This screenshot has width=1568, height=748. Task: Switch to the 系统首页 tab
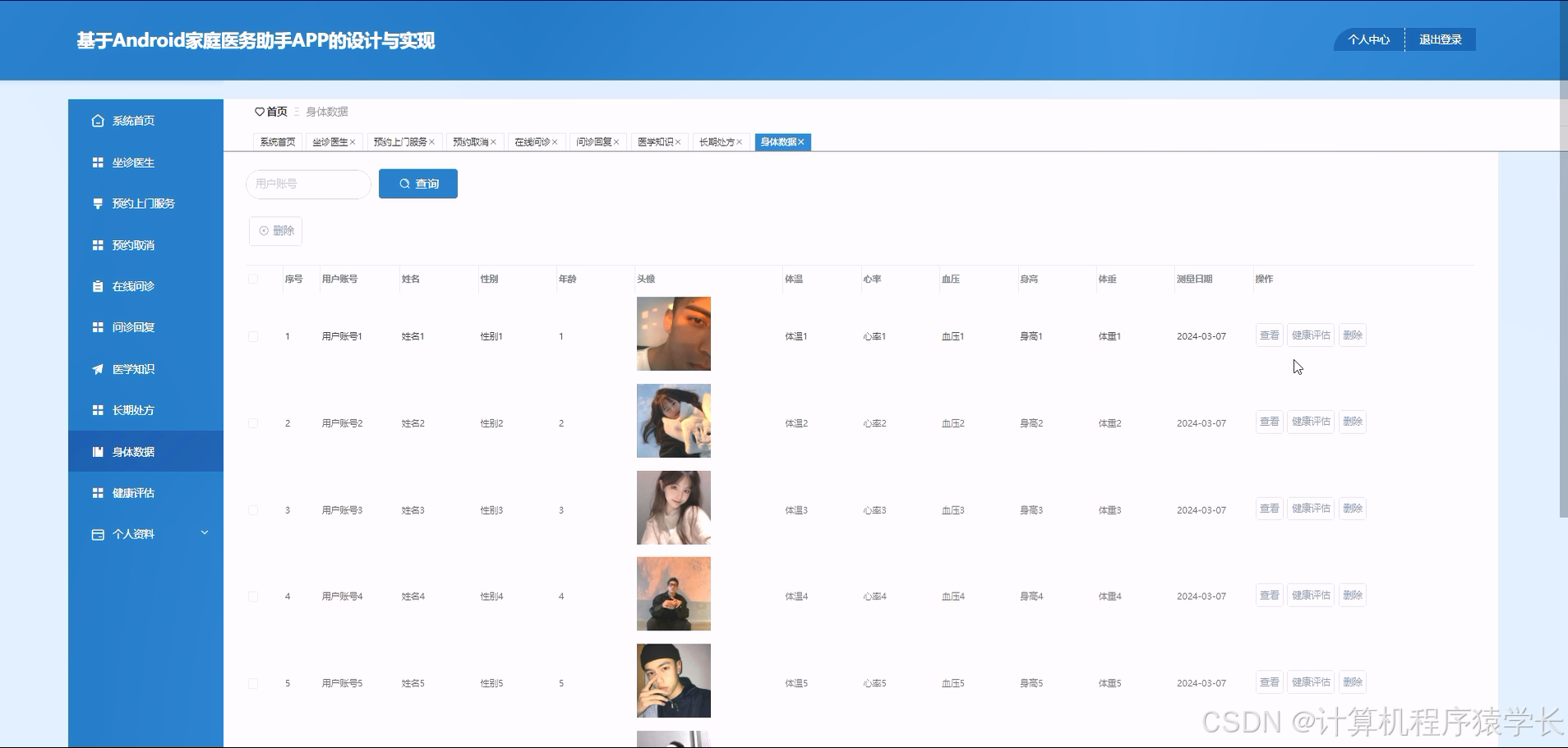(x=278, y=142)
